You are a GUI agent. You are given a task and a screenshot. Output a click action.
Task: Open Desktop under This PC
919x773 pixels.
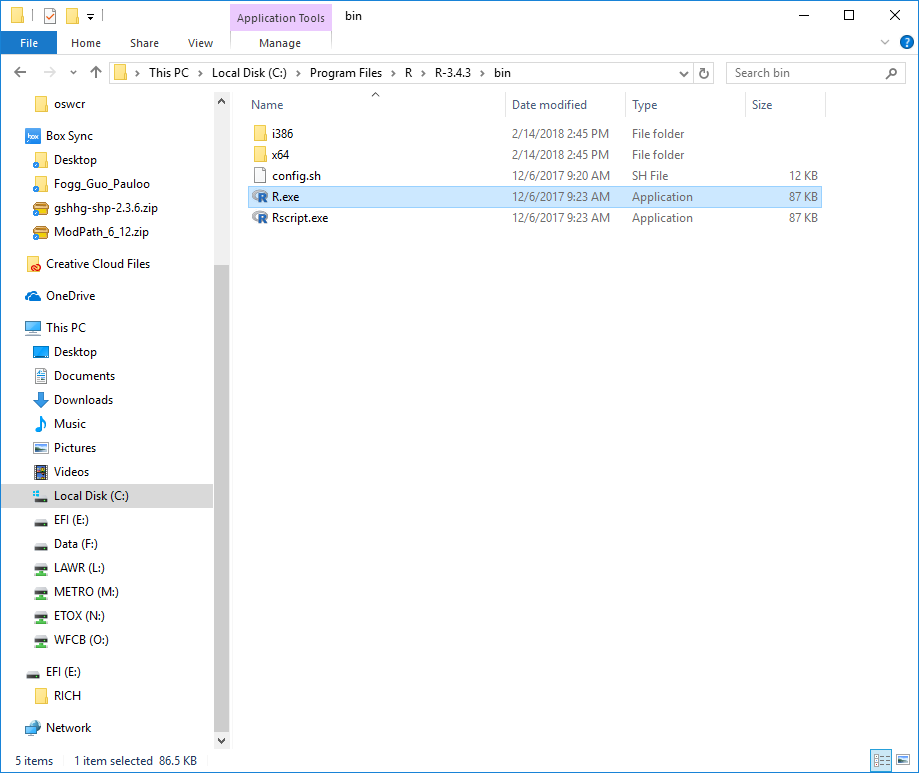65,352
